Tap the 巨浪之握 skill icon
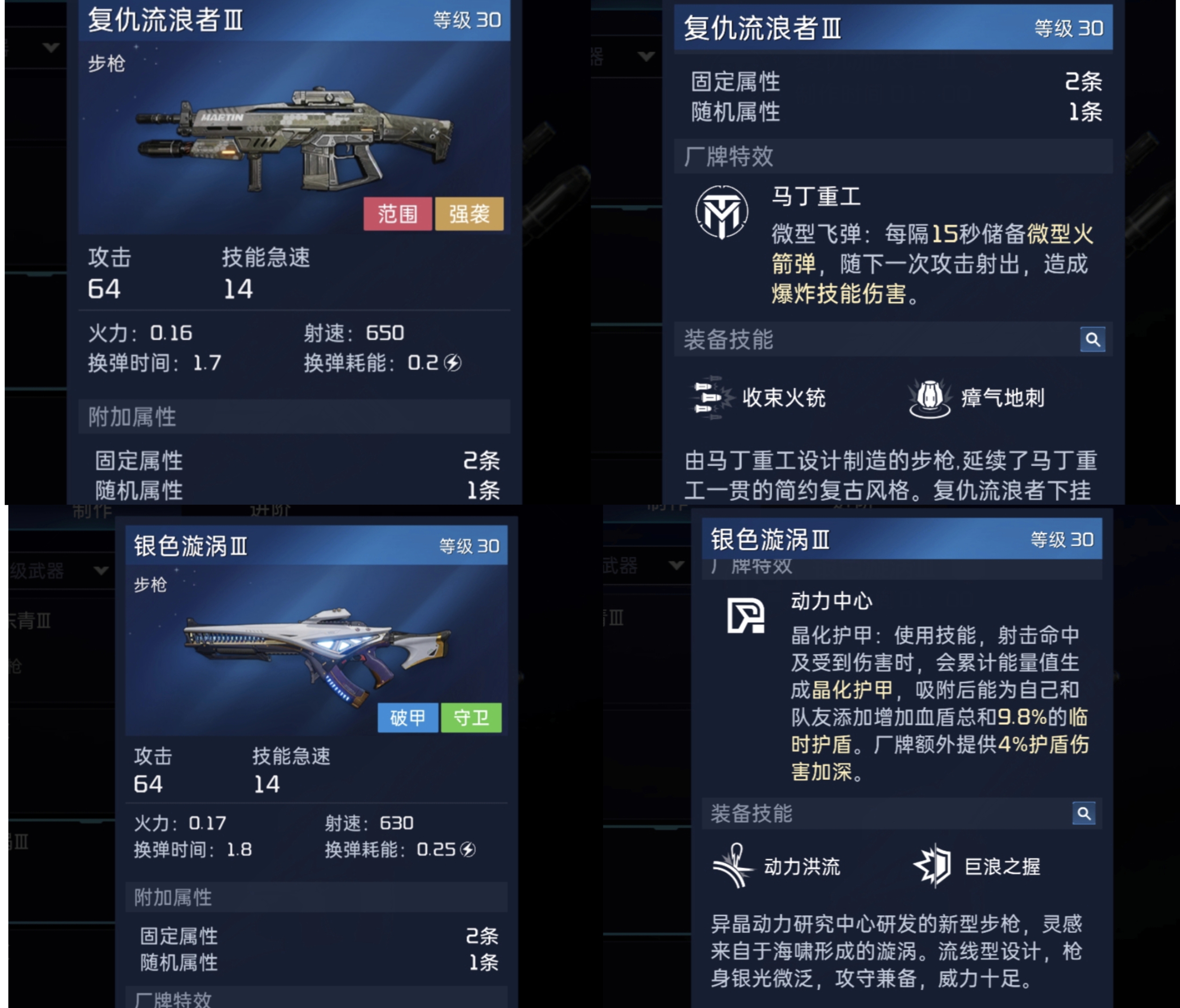Screen dimensions: 1180x1008 point(933,866)
